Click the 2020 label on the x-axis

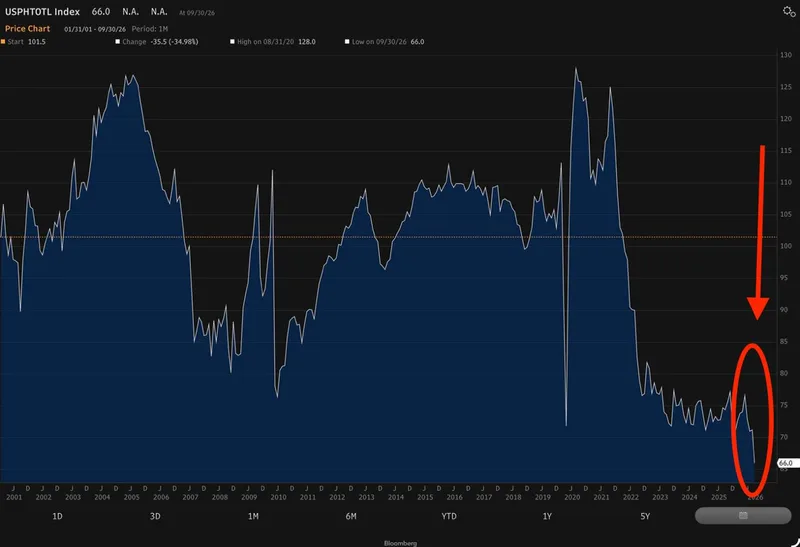572,497
